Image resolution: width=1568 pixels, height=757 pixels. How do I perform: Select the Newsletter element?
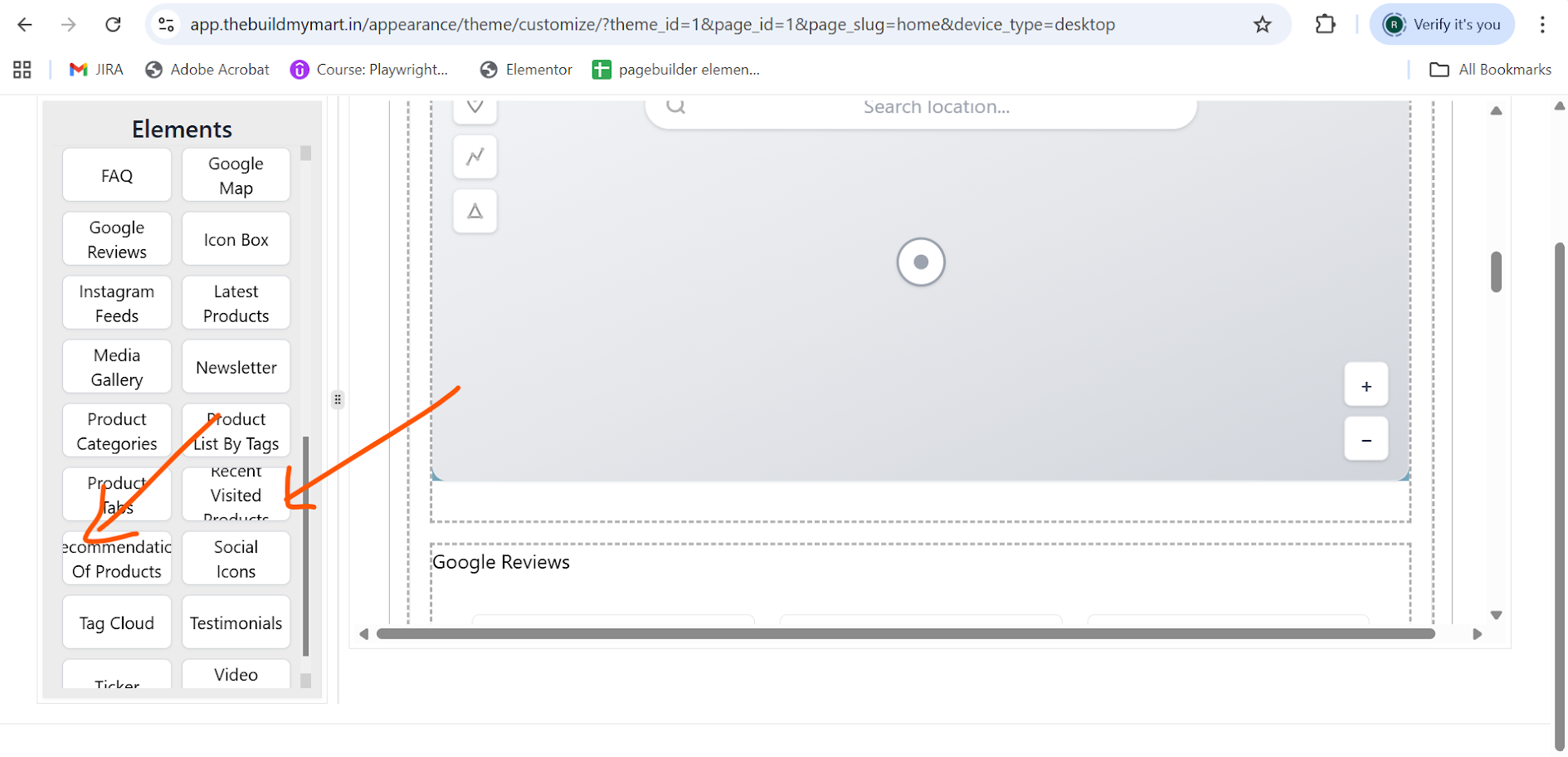(x=236, y=367)
